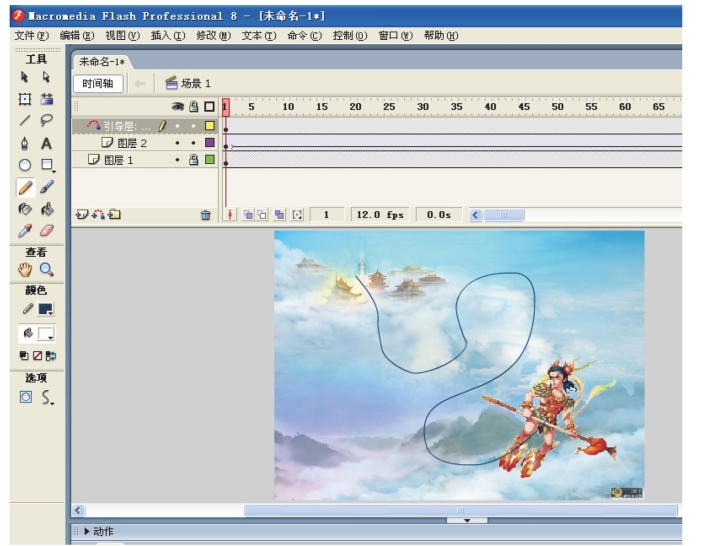This screenshot has width=721, height=546.
Task: Toggle all layers as outlines header
Action: [209, 107]
